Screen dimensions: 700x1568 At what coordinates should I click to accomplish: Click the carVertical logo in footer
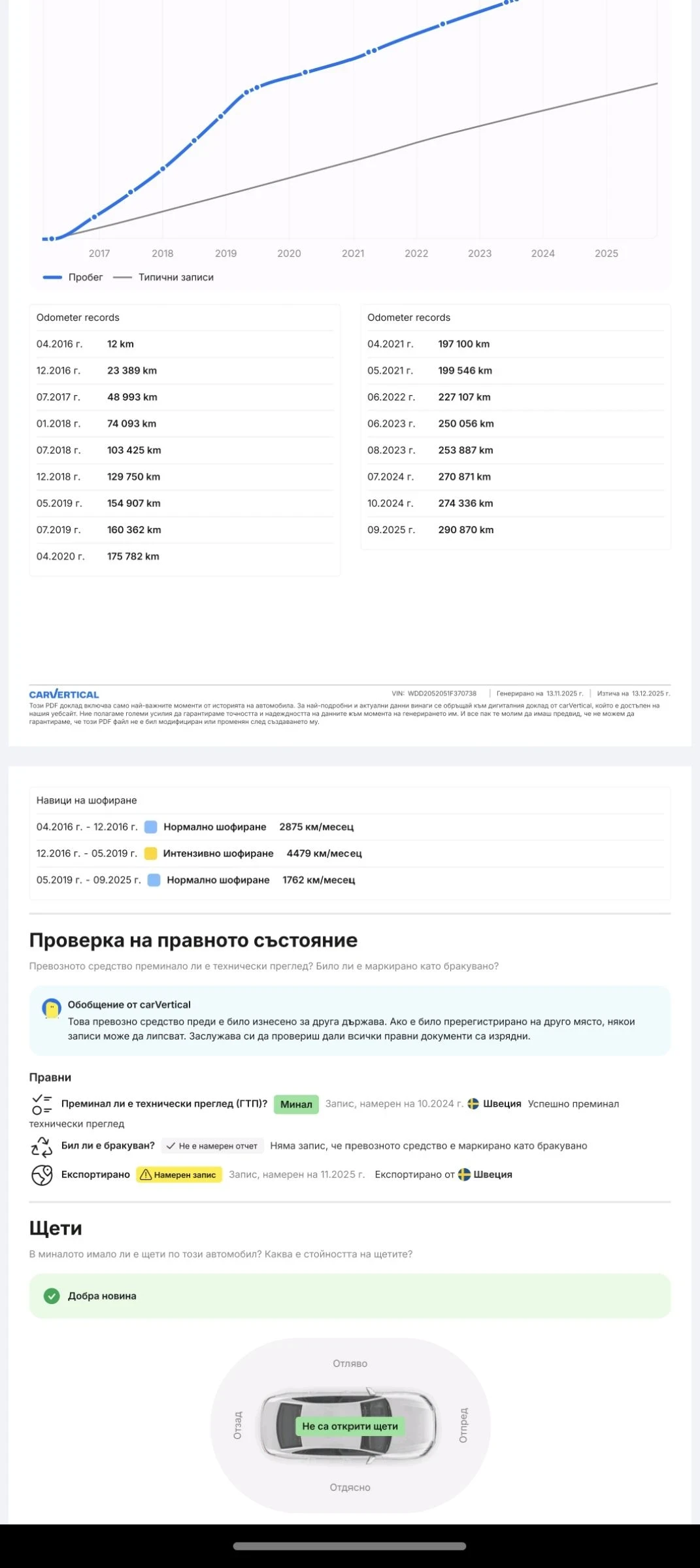[64, 694]
